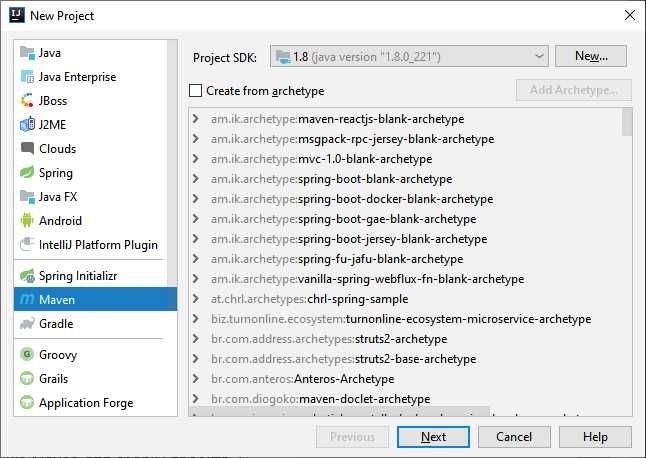Viewport: 646px width, 458px height.
Task: Expand vanilla-spring-webflux-fn-blank-archetype node
Action: coord(196,279)
